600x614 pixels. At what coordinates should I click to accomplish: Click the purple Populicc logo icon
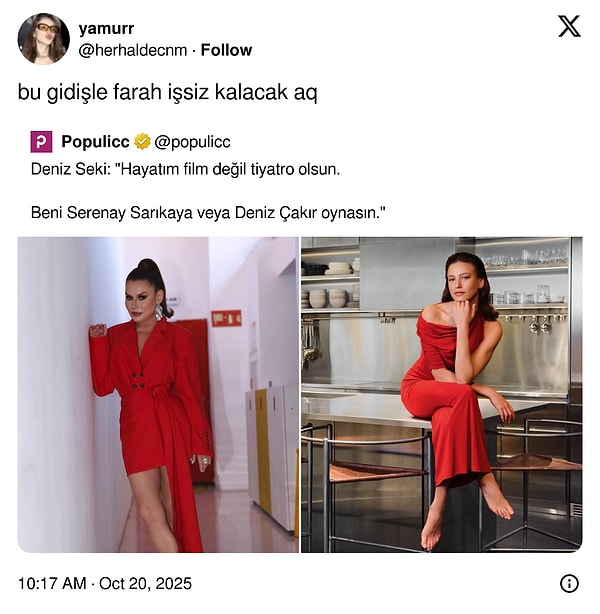tap(41, 142)
